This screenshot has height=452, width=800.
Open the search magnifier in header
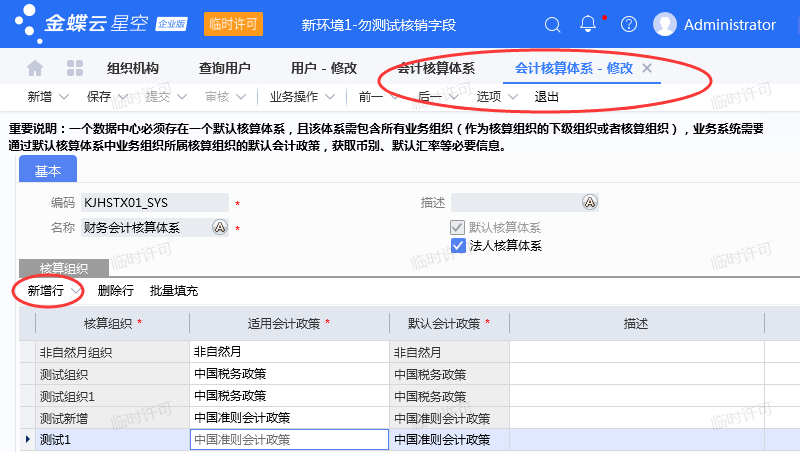tap(553, 24)
